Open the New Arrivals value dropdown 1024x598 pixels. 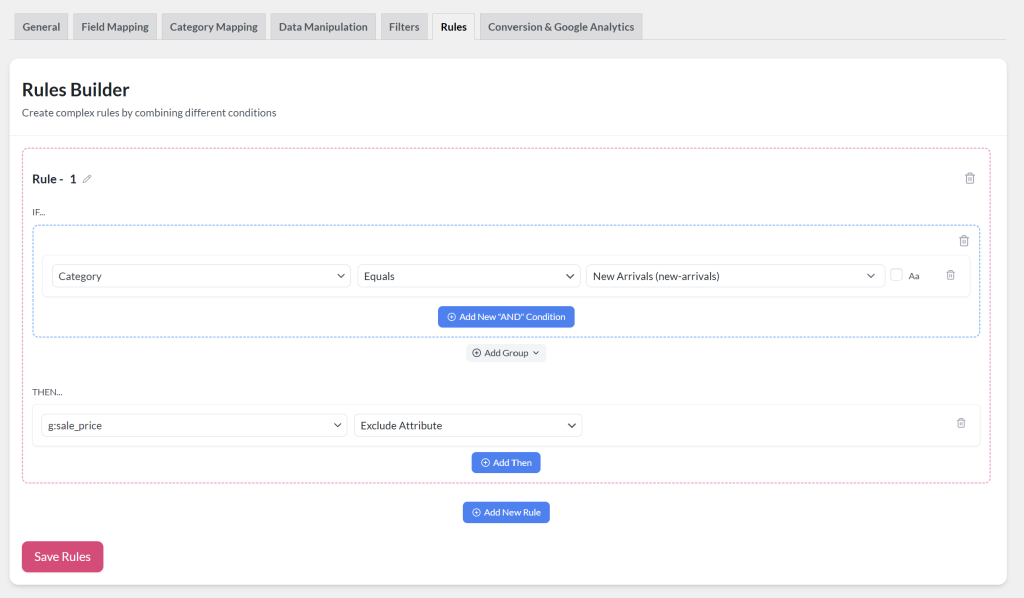[735, 274]
